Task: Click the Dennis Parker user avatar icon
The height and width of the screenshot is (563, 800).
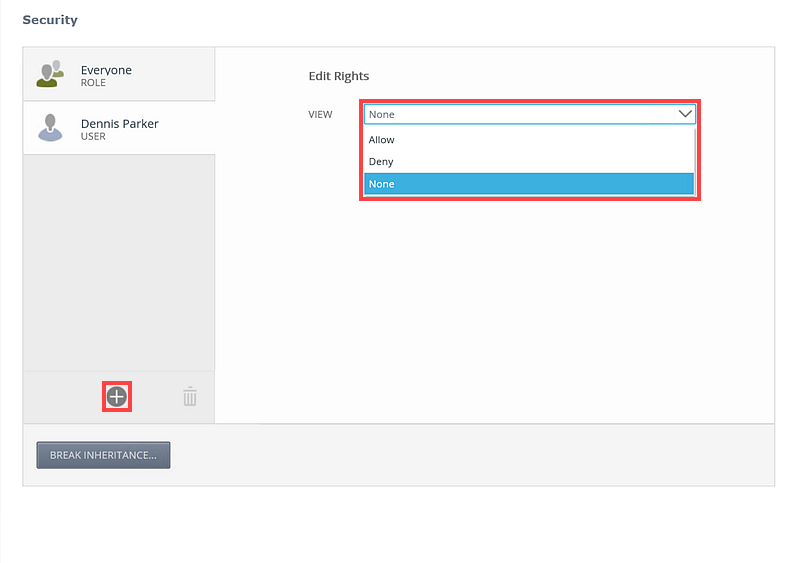Action: click(x=50, y=128)
